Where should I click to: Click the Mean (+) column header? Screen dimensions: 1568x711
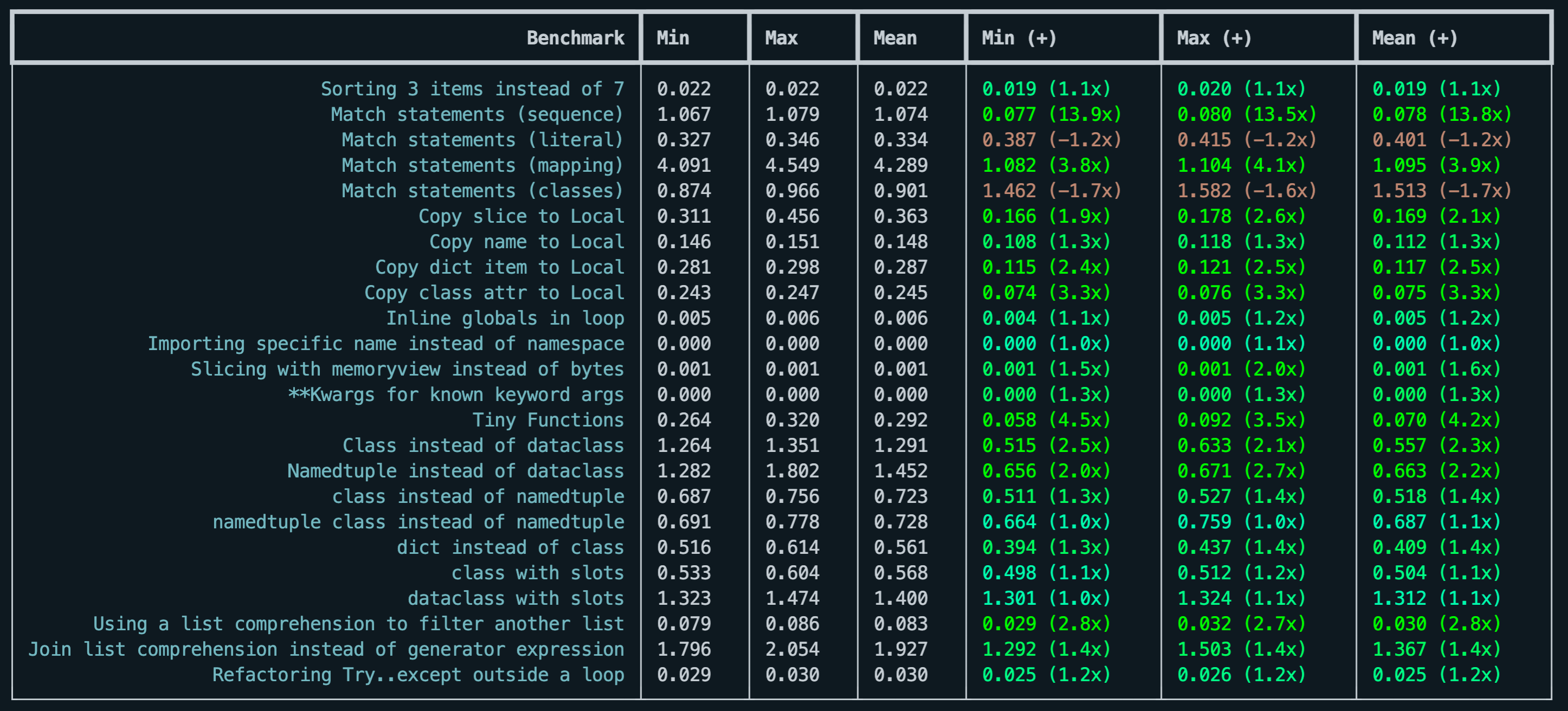(x=1415, y=38)
